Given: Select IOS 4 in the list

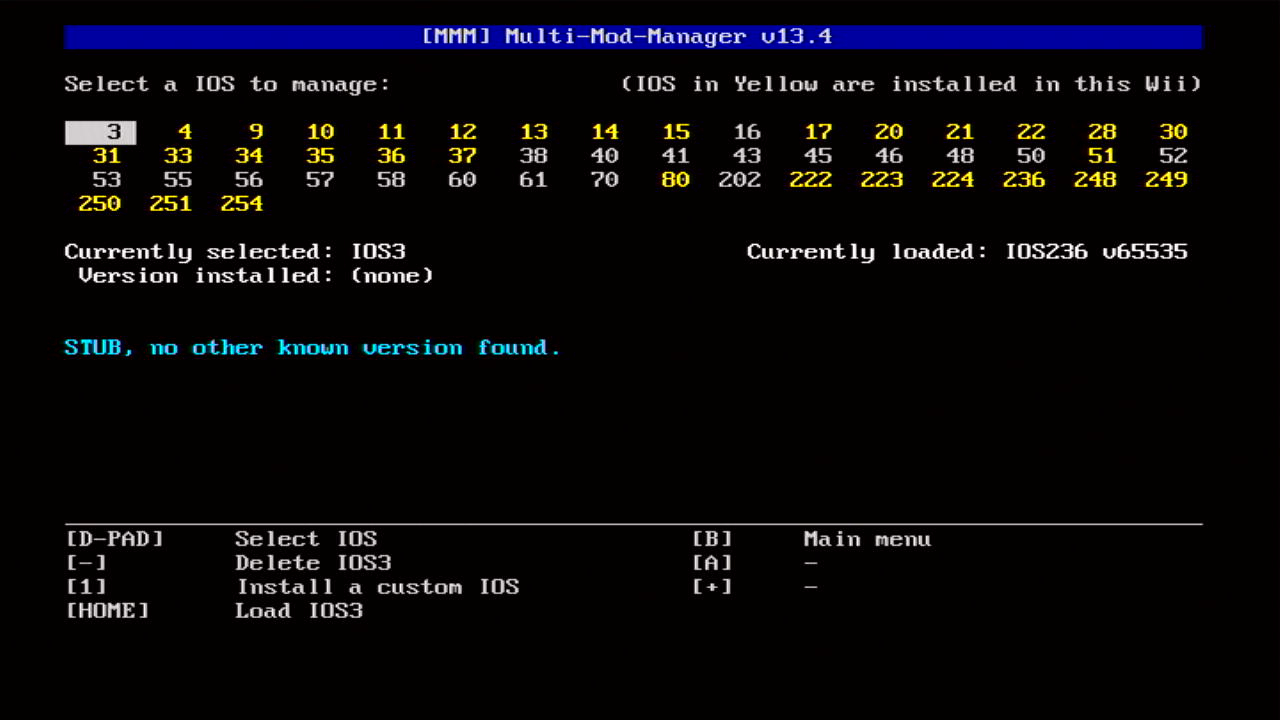Looking at the screenshot, I should click(185, 132).
